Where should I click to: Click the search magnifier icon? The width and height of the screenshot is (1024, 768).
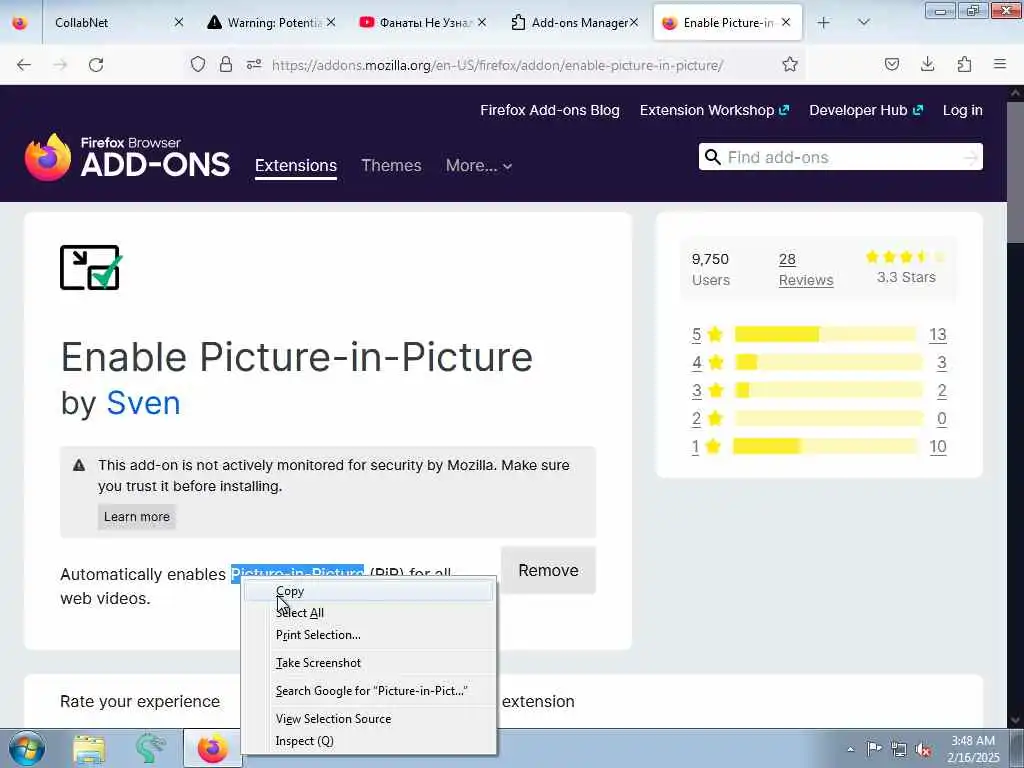click(x=713, y=157)
